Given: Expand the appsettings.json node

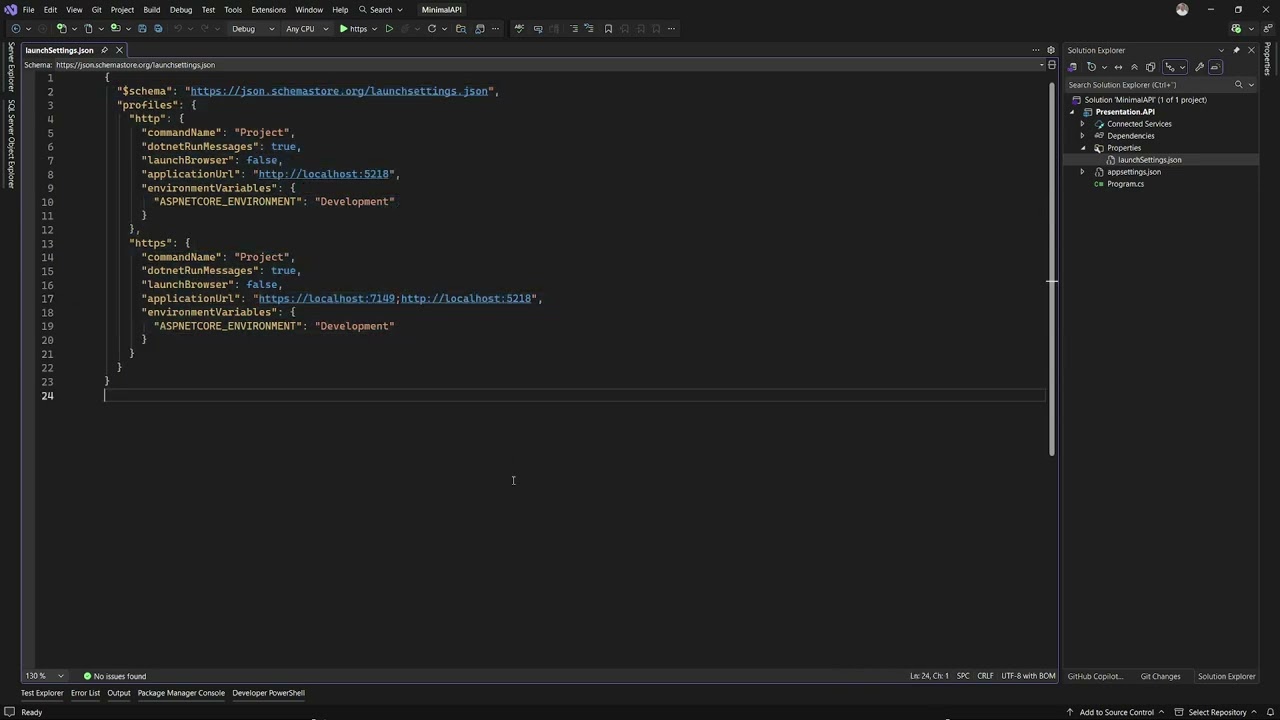Looking at the screenshot, I should click(x=1082, y=172).
